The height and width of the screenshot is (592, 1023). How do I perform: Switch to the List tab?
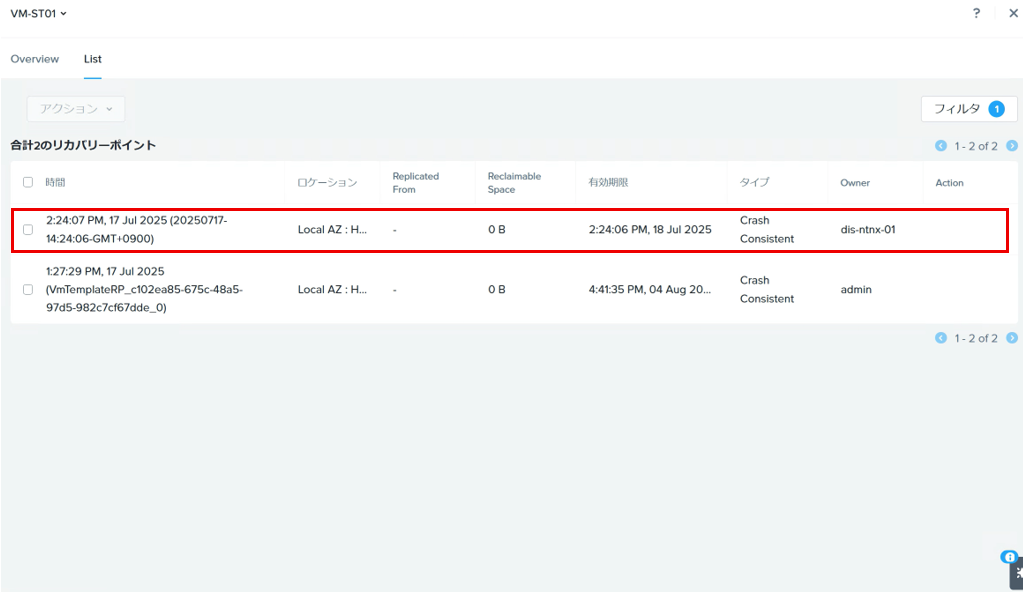[x=93, y=59]
